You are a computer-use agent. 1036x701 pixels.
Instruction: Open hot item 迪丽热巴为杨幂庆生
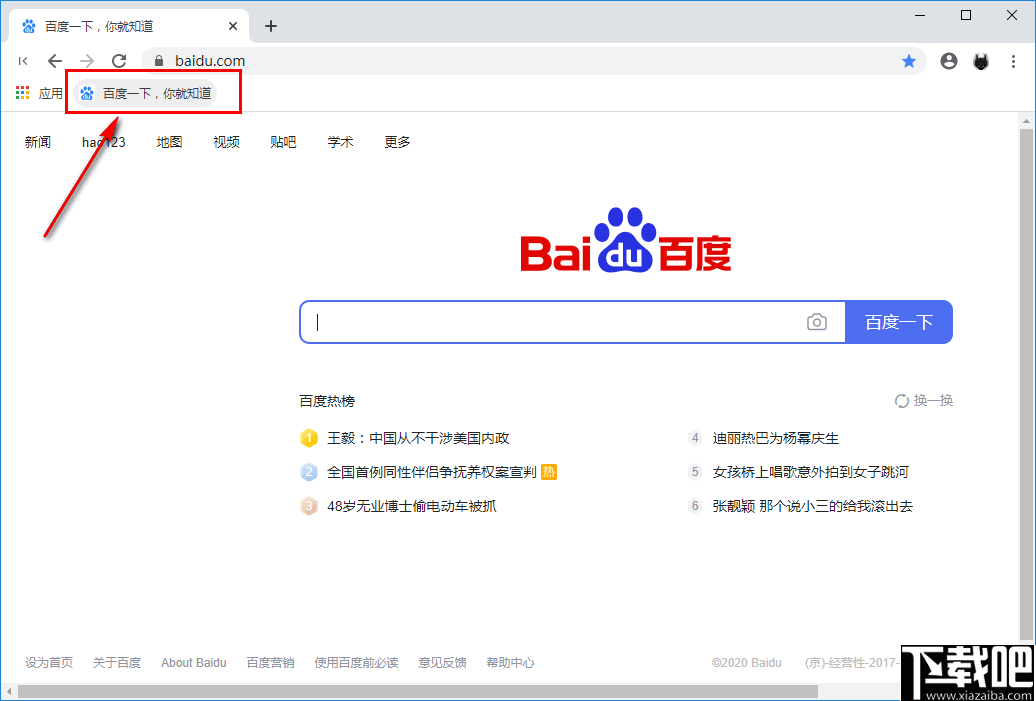[776, 438]
